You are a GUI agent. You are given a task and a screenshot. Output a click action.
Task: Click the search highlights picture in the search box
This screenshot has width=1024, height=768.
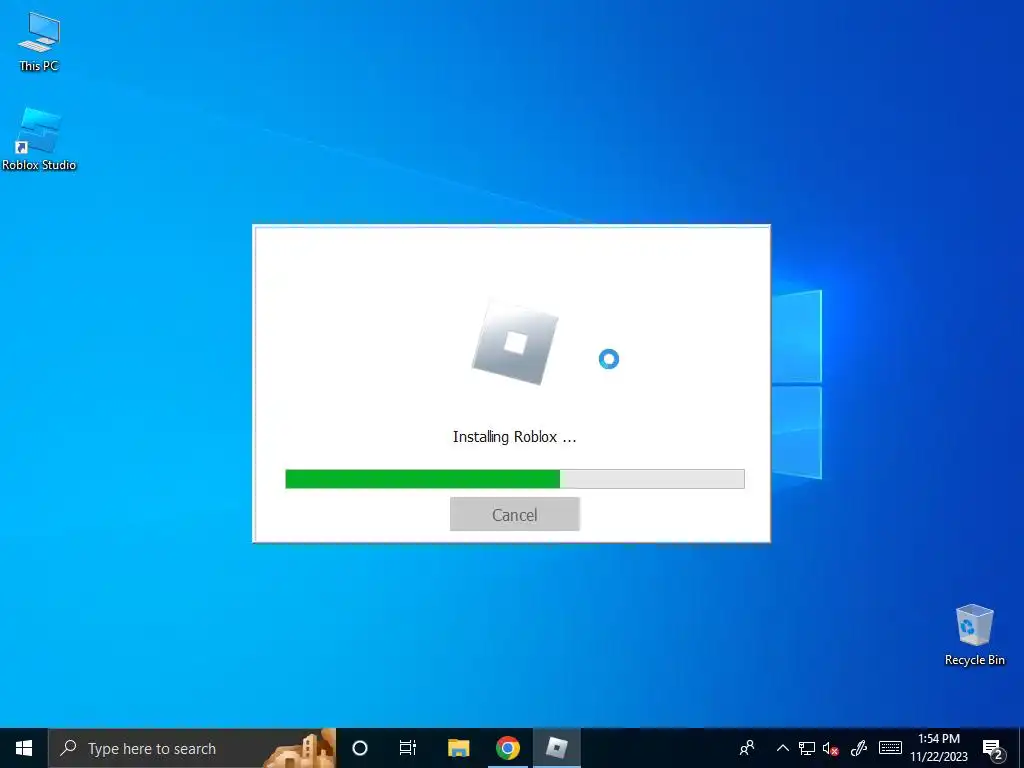pyautogui.click(x=300, y=748)
